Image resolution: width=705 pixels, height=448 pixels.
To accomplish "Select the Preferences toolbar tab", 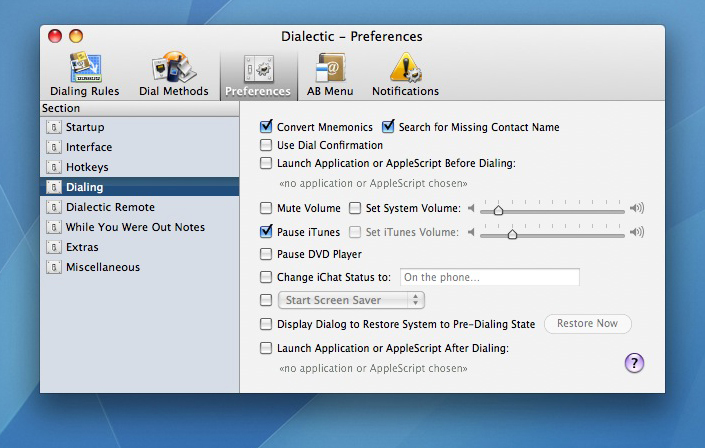I will point(258,74).
